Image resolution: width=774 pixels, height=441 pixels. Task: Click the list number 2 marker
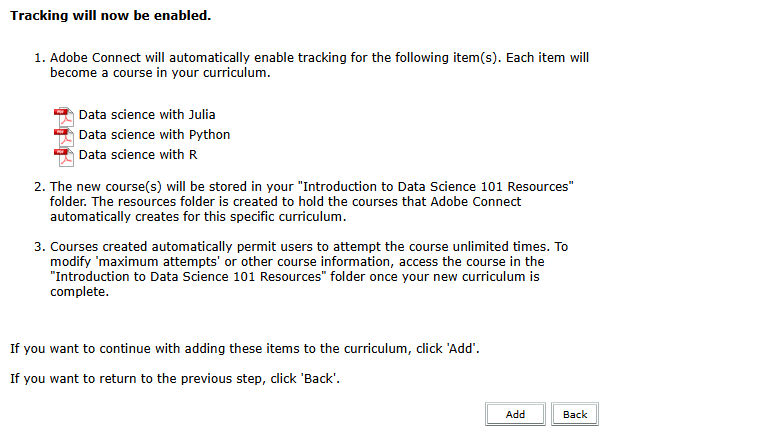(x=40, y=187)
